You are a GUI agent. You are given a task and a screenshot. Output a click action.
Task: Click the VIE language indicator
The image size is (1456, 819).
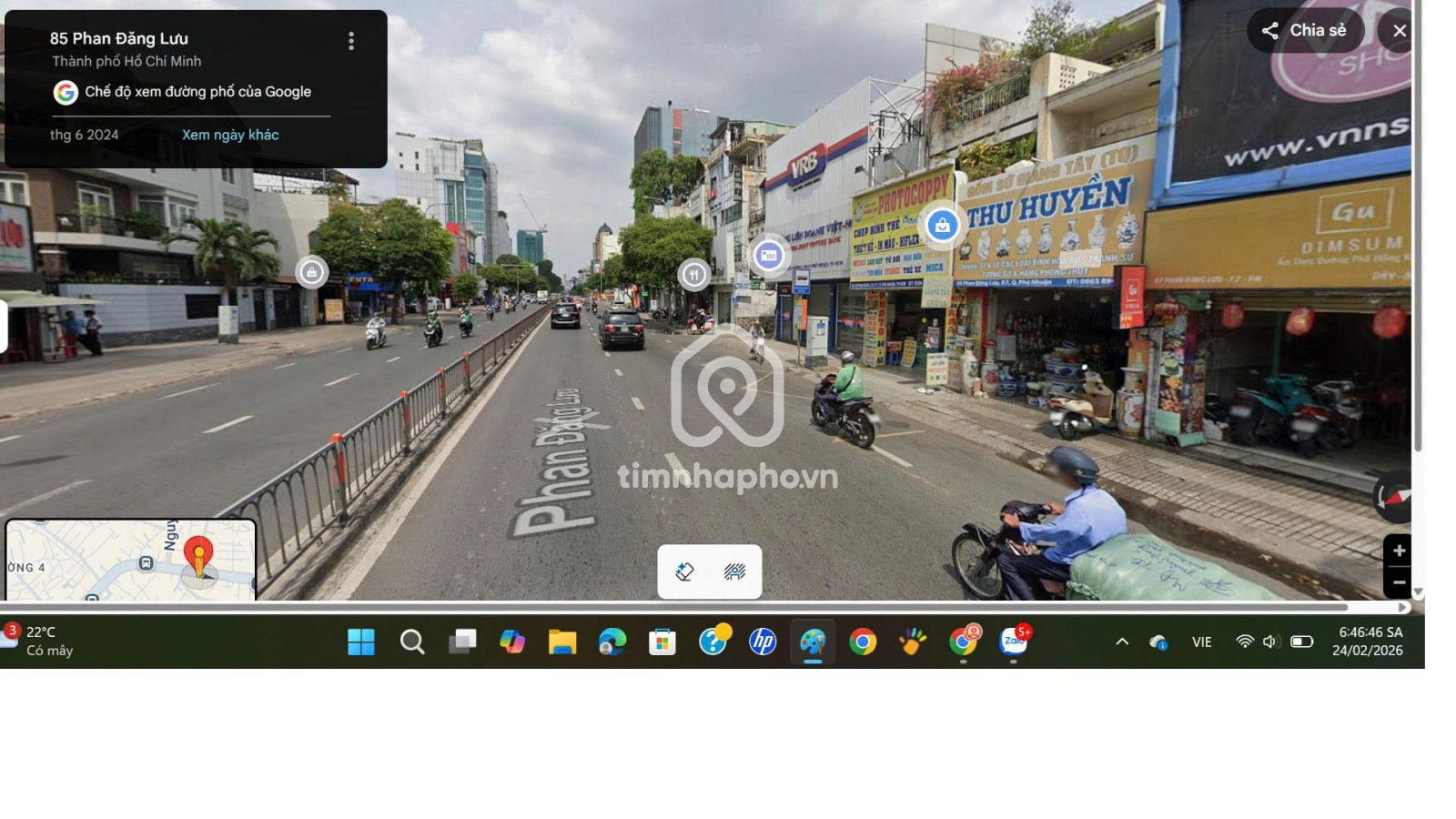1202,642
